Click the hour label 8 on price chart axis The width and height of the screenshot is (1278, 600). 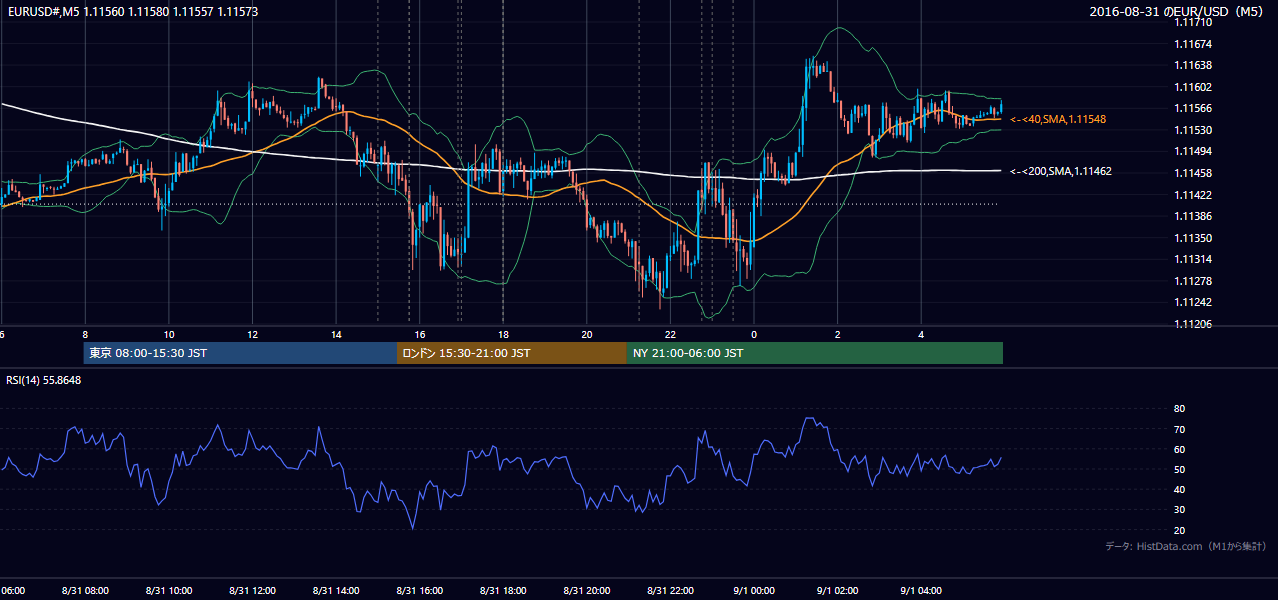(x=85, y=334)
